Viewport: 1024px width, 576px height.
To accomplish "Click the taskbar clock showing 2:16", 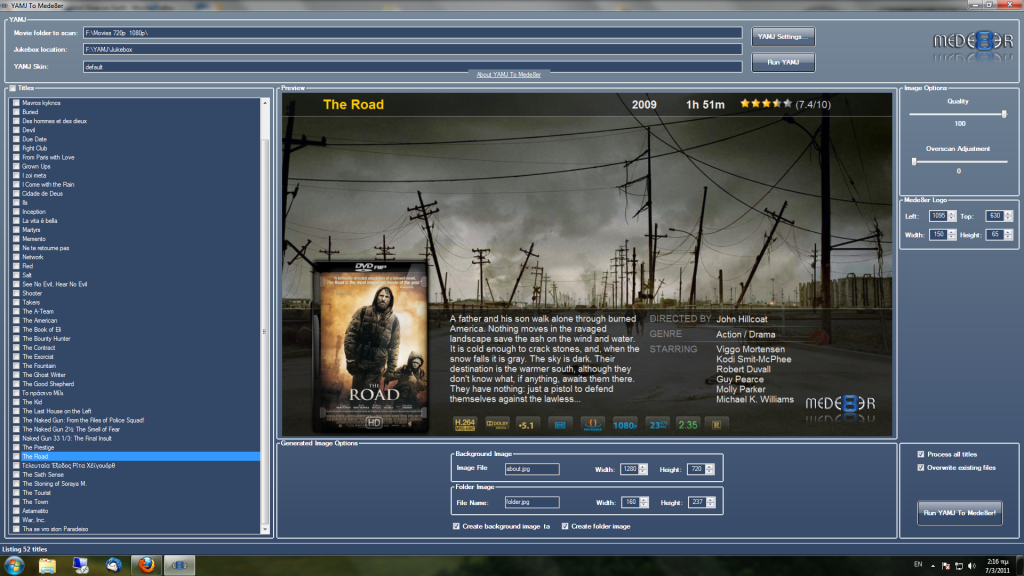I will coord(997,566).
